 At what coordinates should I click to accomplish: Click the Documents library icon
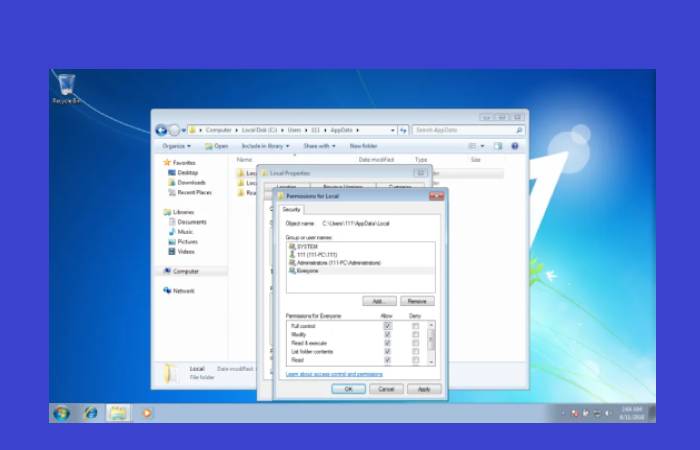[172, 222]
